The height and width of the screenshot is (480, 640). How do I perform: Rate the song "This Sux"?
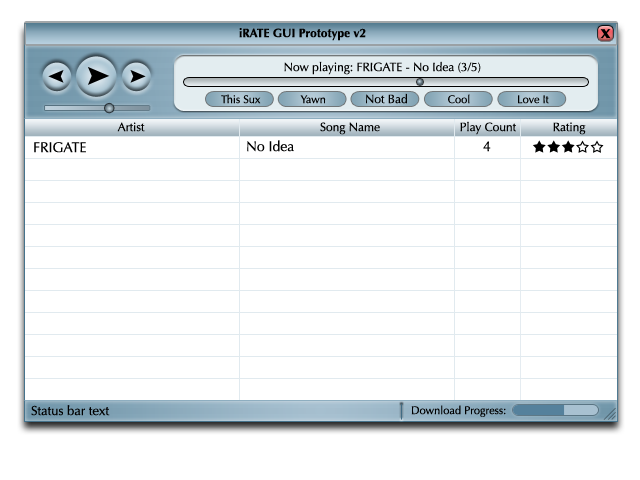click(x=240, y=99)
